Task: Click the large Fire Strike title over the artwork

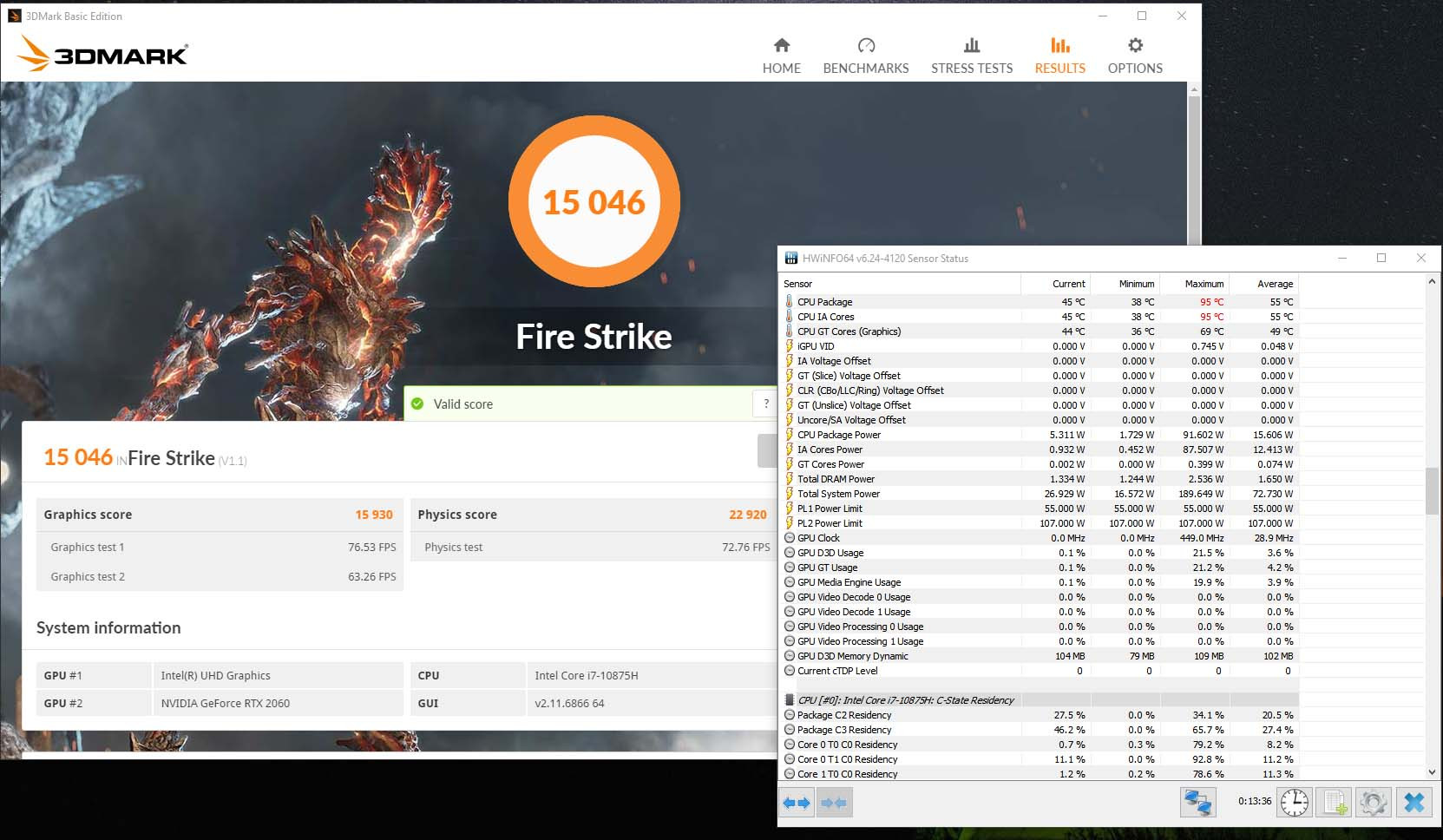Action: [x=594, y=337]
